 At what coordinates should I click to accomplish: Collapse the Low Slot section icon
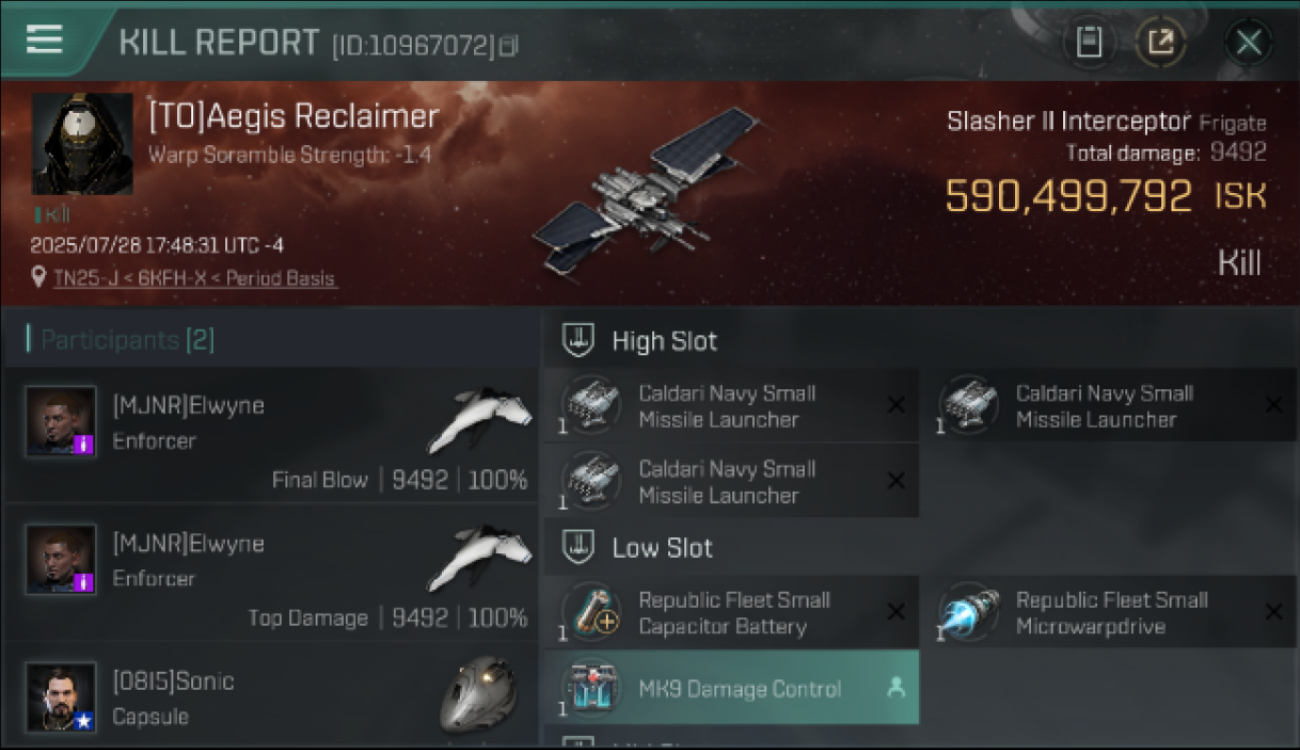pos(577,547)
